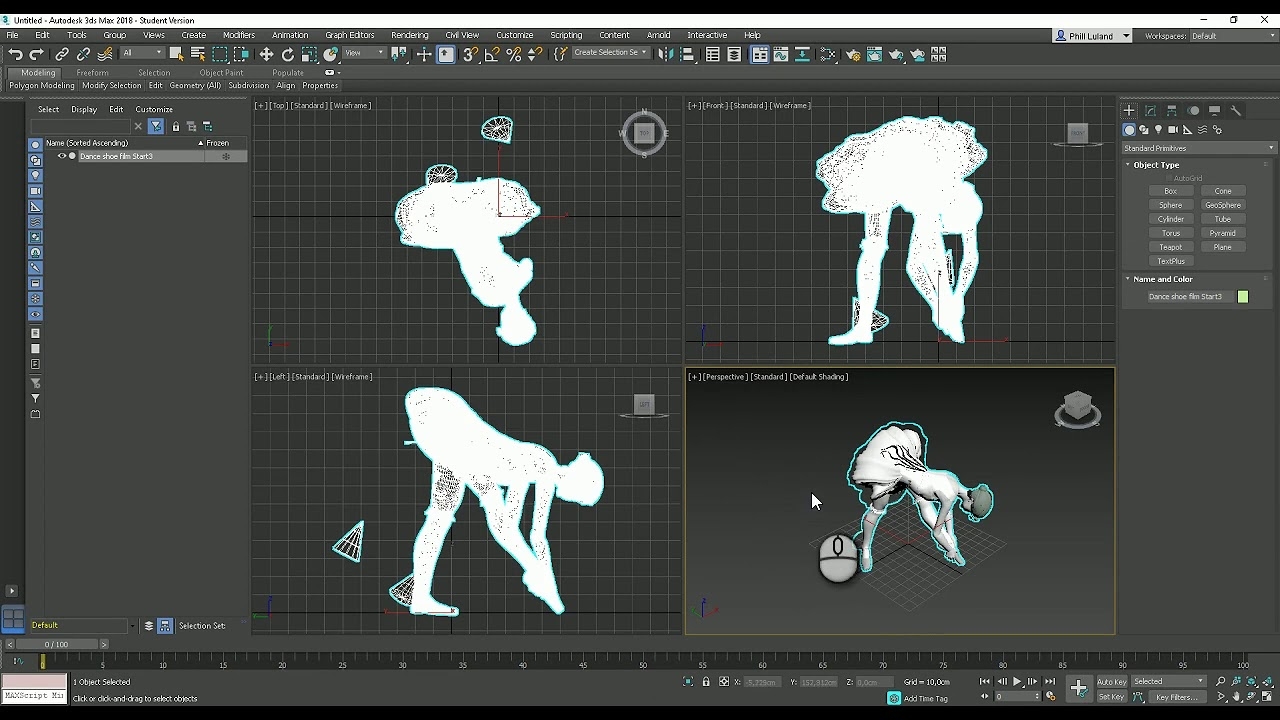Click the Mirror tool icon

click(665, 55)
